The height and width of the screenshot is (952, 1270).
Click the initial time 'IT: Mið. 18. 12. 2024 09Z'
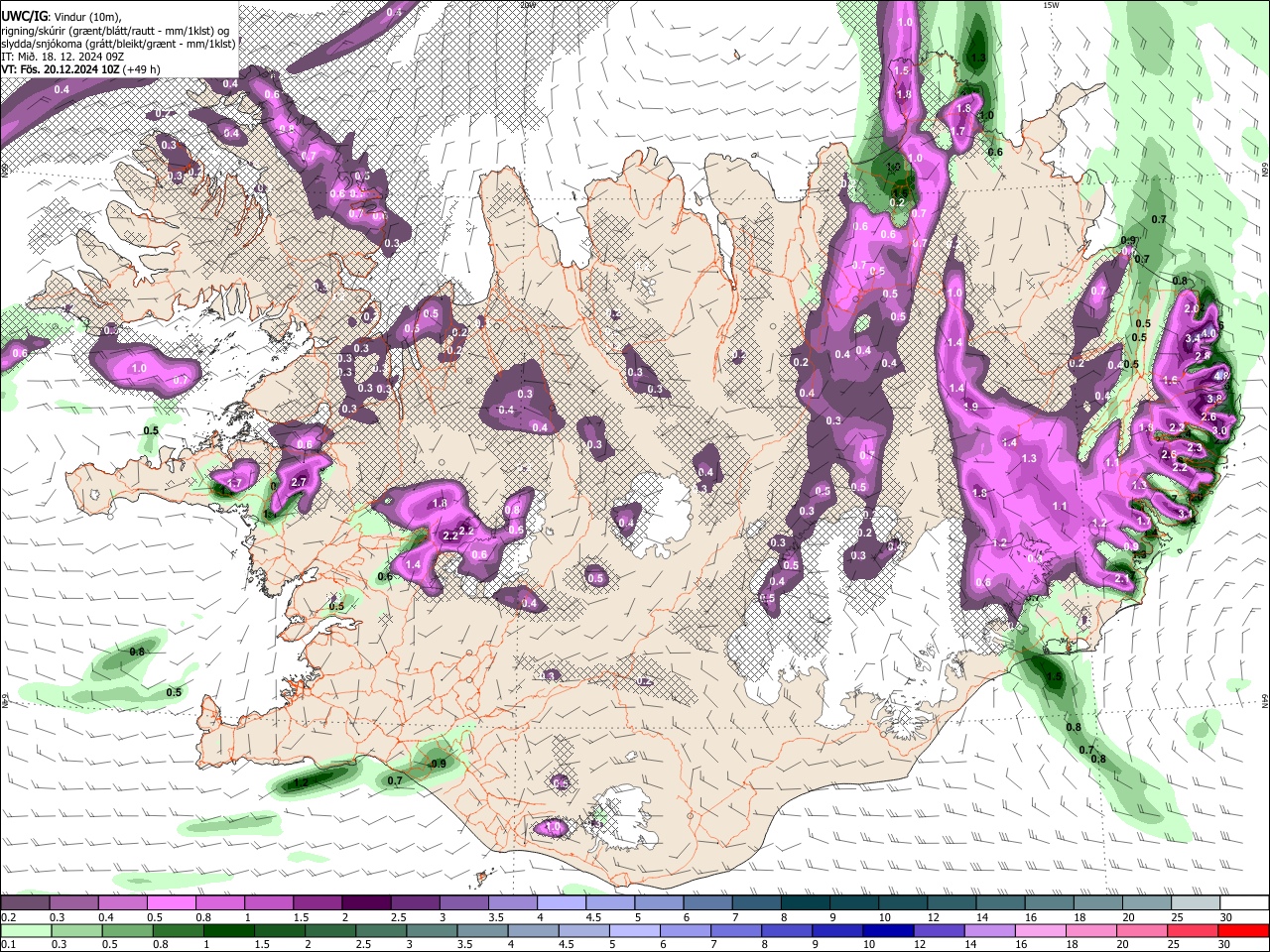point(63,57)
